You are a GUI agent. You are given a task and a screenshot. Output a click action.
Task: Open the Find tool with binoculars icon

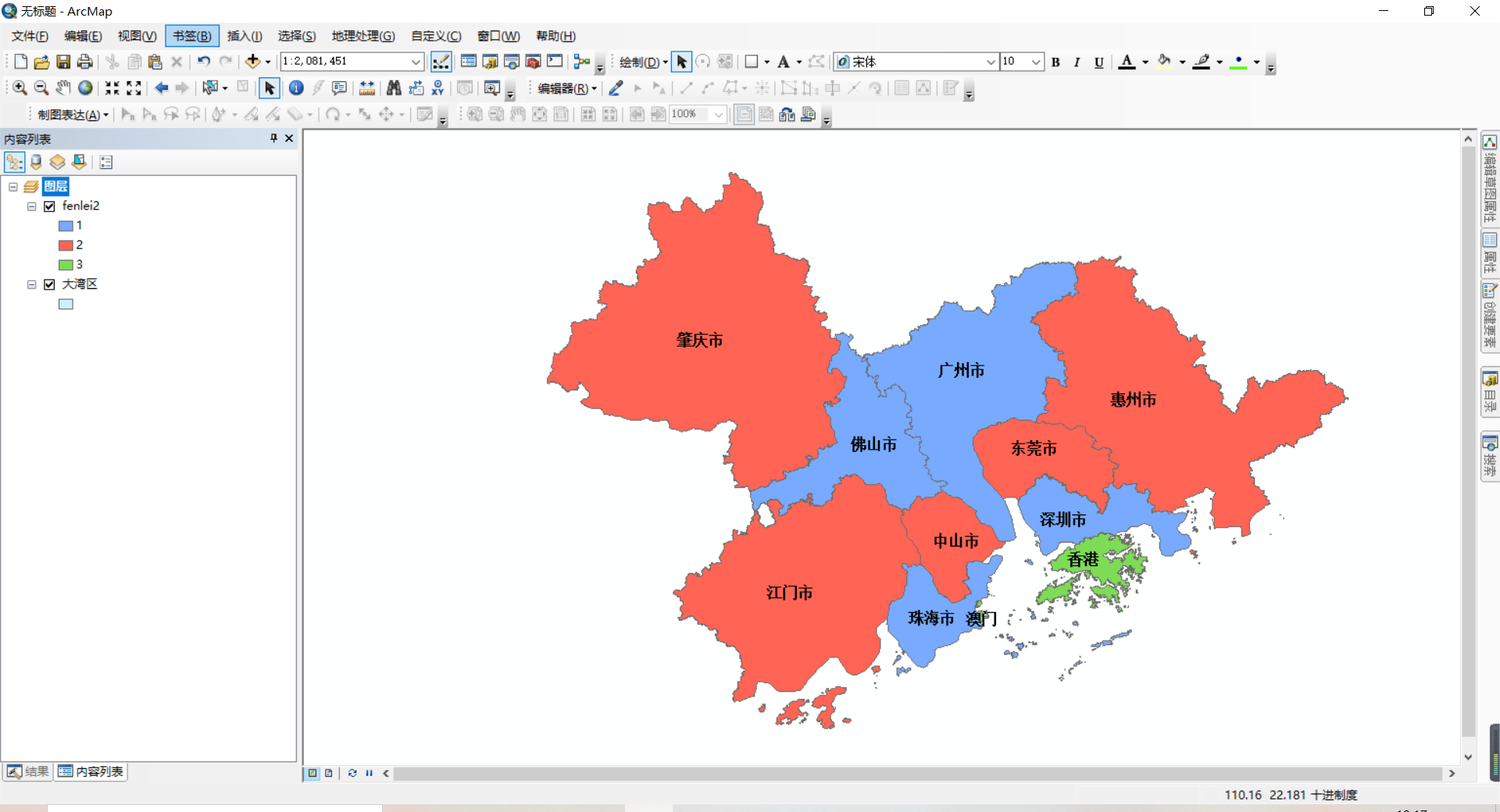click(395, 88)
